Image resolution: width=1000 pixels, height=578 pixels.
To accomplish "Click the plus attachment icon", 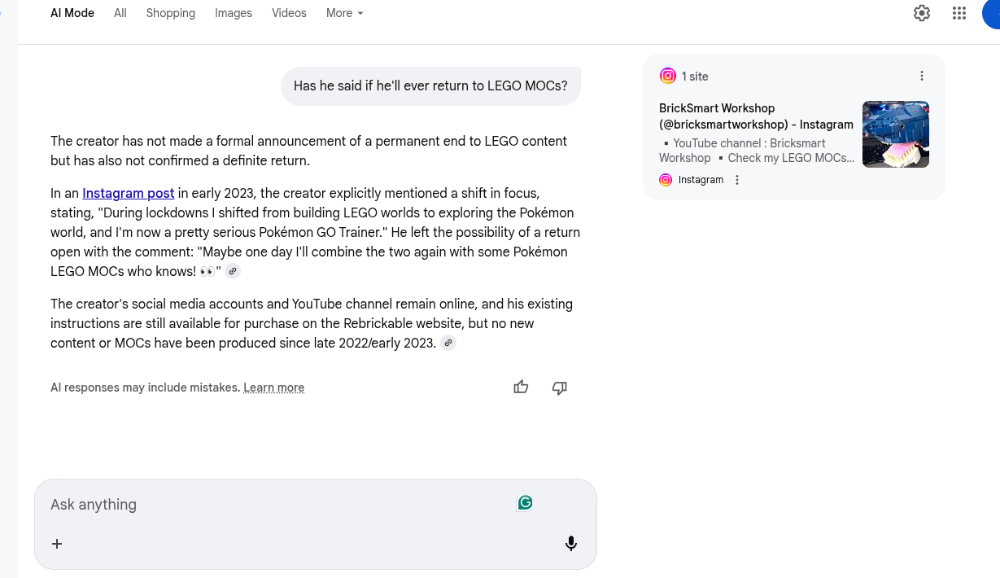I will [x=57, y=544].
